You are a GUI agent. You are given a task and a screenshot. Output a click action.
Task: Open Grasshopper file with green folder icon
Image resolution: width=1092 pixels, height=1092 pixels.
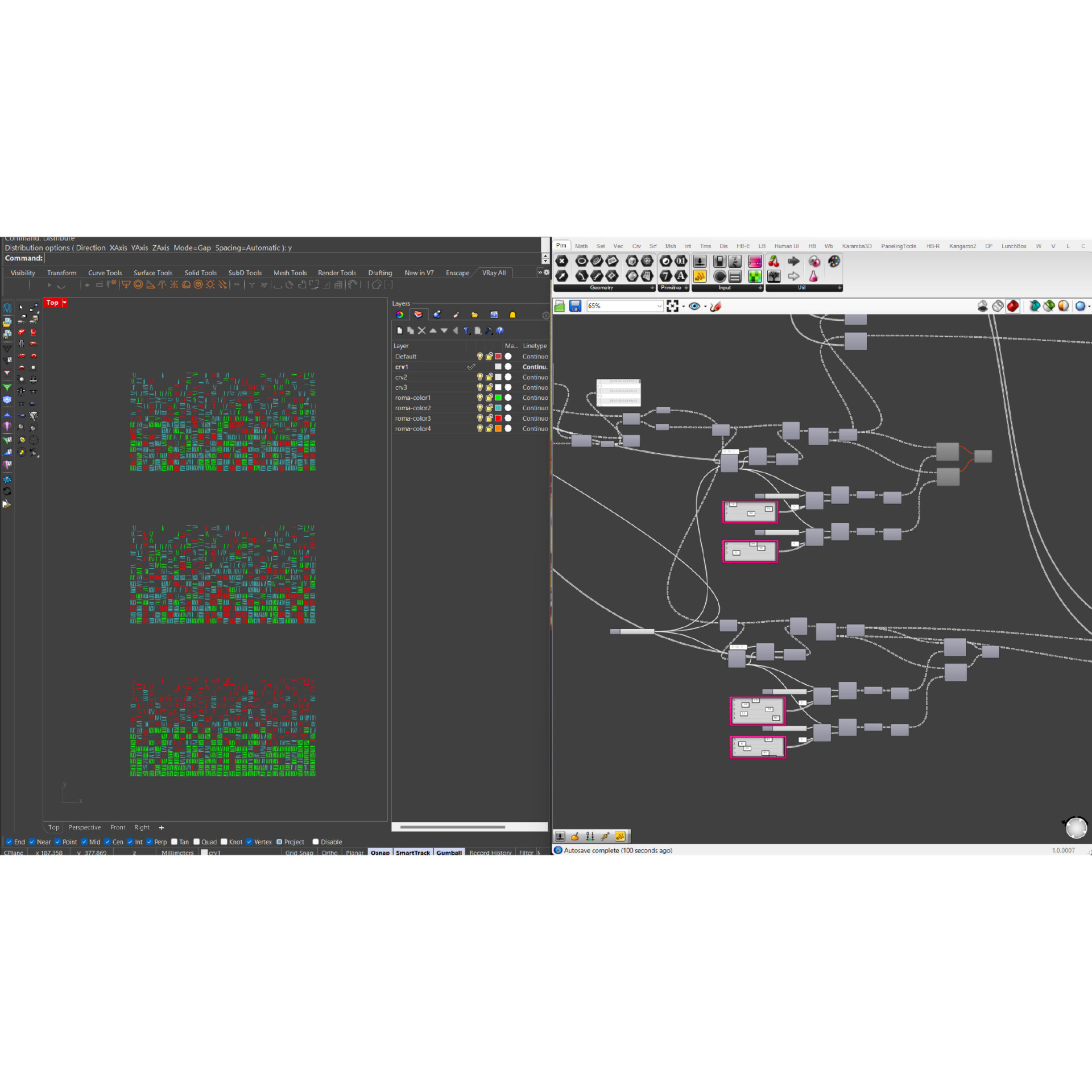pyautogui.click(x=560, y=306)
